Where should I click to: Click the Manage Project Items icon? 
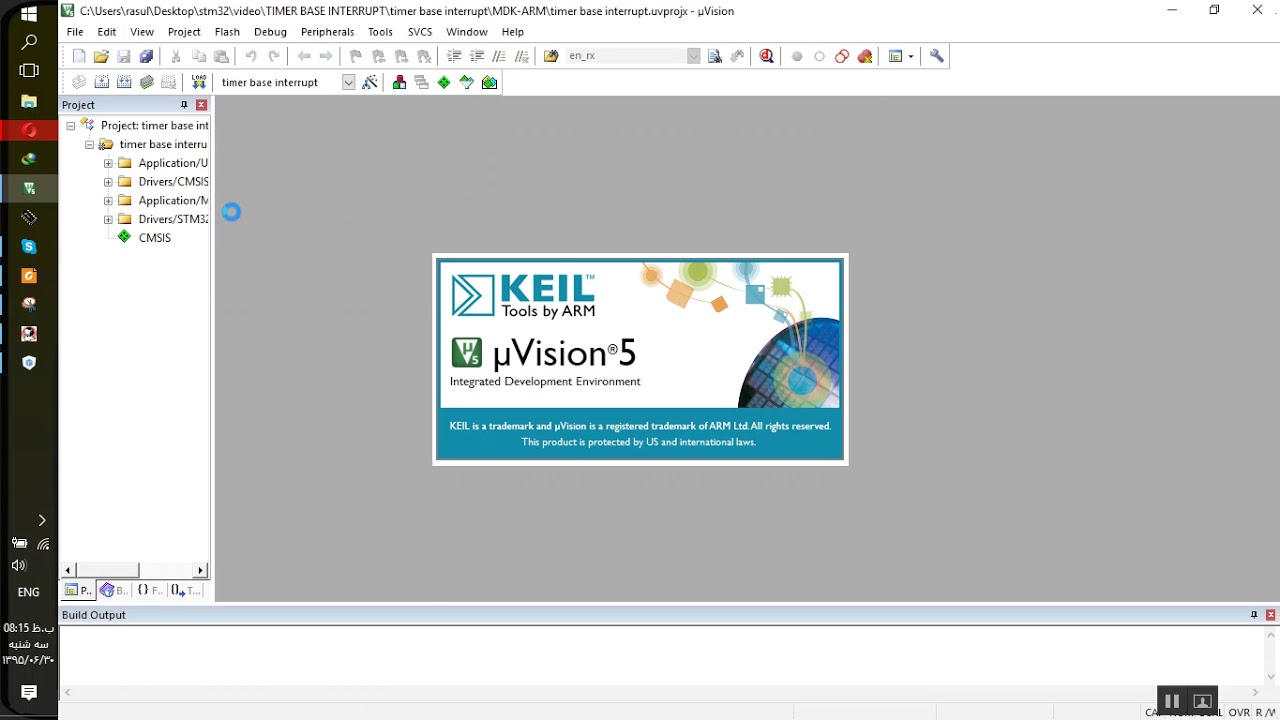(399, 83)
